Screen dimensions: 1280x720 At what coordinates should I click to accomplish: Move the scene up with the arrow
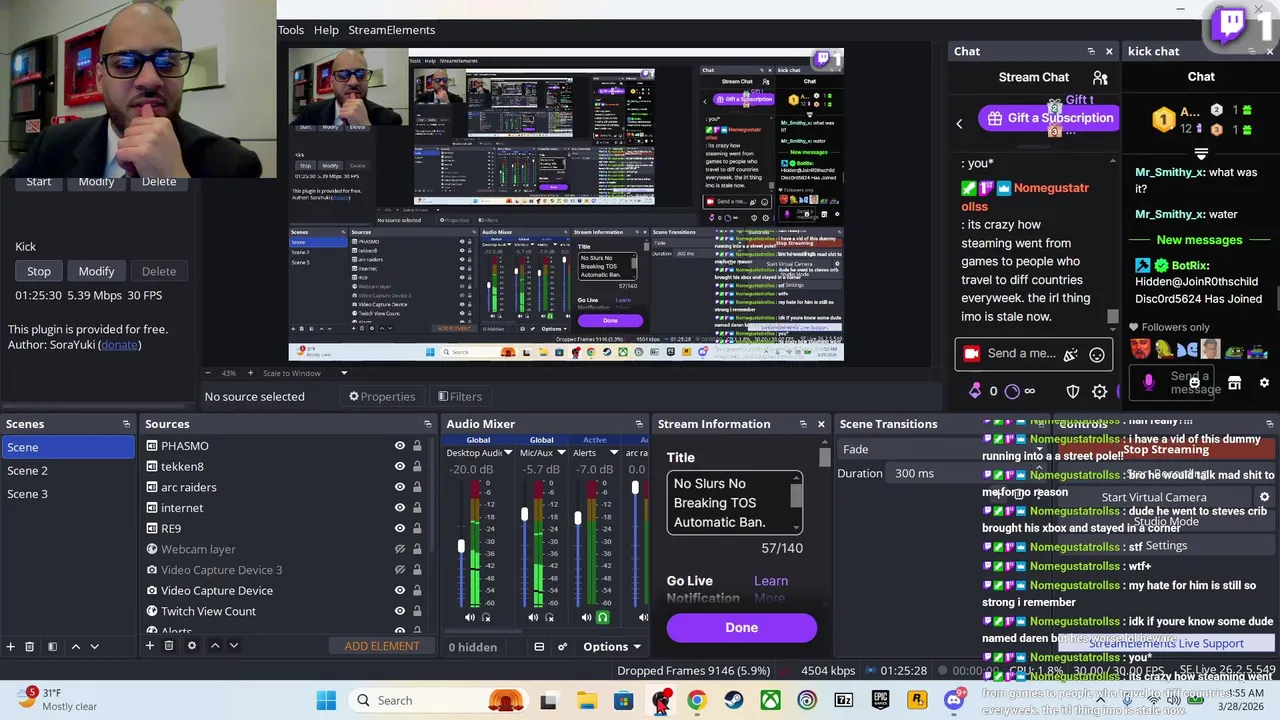75,646
